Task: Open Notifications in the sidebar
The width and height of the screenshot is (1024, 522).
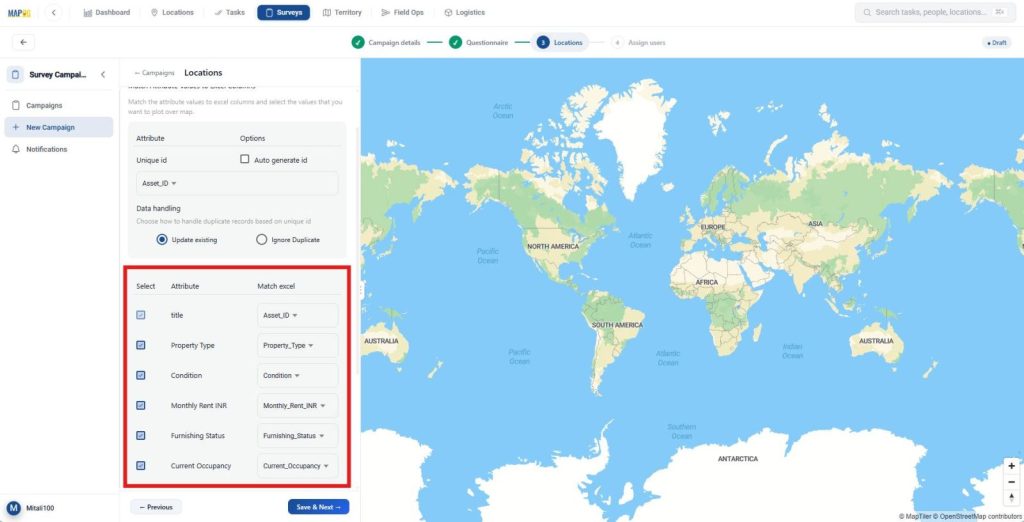Action: [x=59, y=149]
